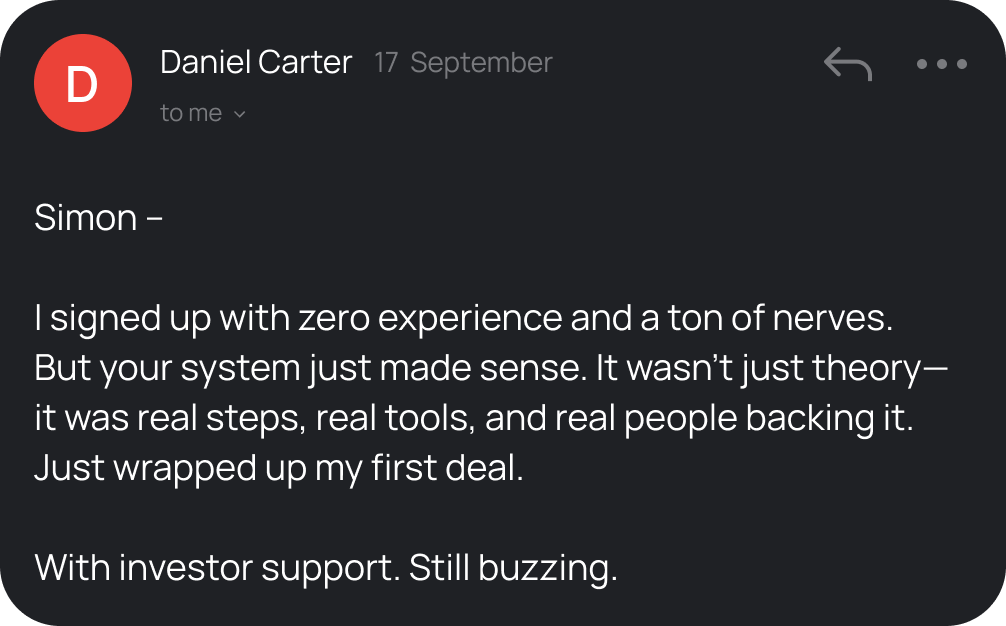
Task: Open the three-dot more options menu
Action: tap(941, 65)
